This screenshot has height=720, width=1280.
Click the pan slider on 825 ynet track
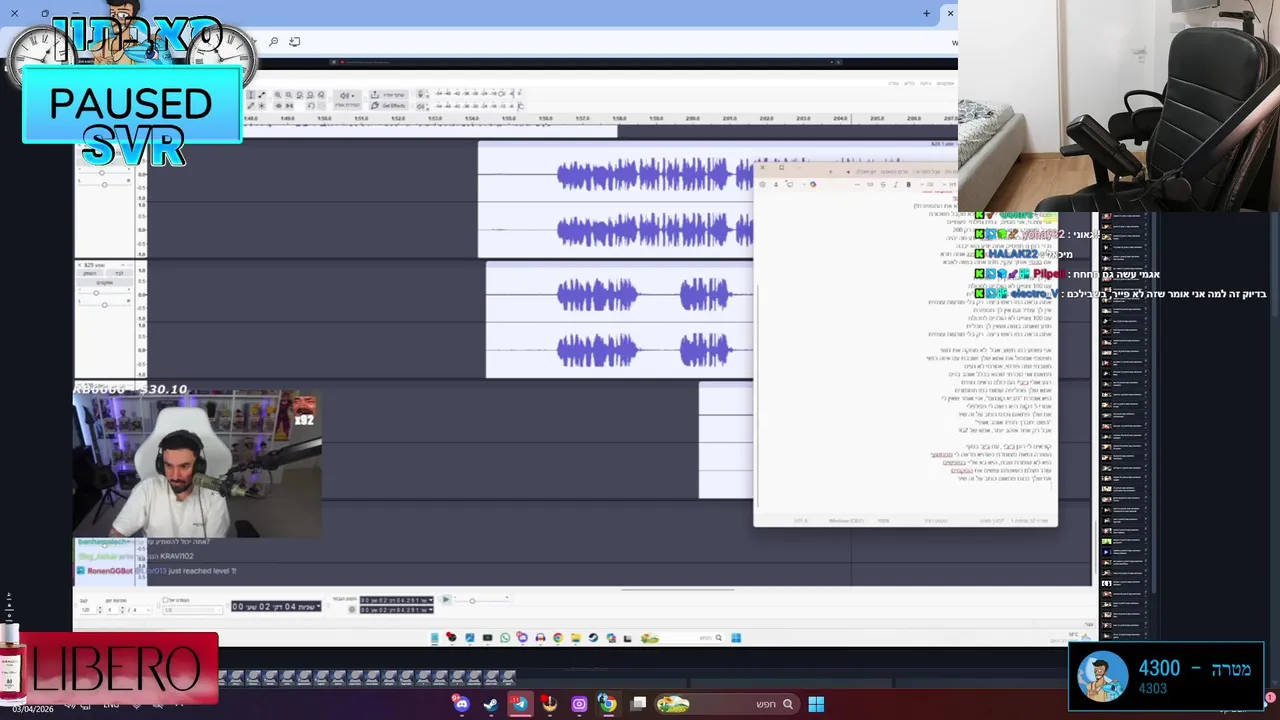click(105, 305)
